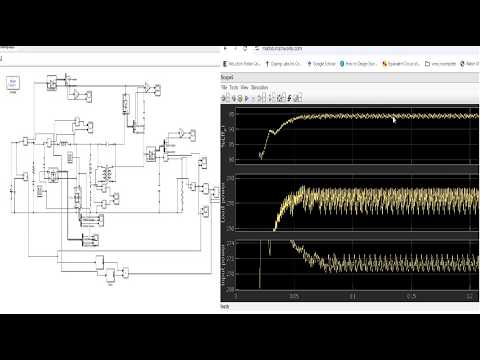Open the Google Scholar bookmark
The height and width of the screenshot is (360, 480).
(321, 63)
